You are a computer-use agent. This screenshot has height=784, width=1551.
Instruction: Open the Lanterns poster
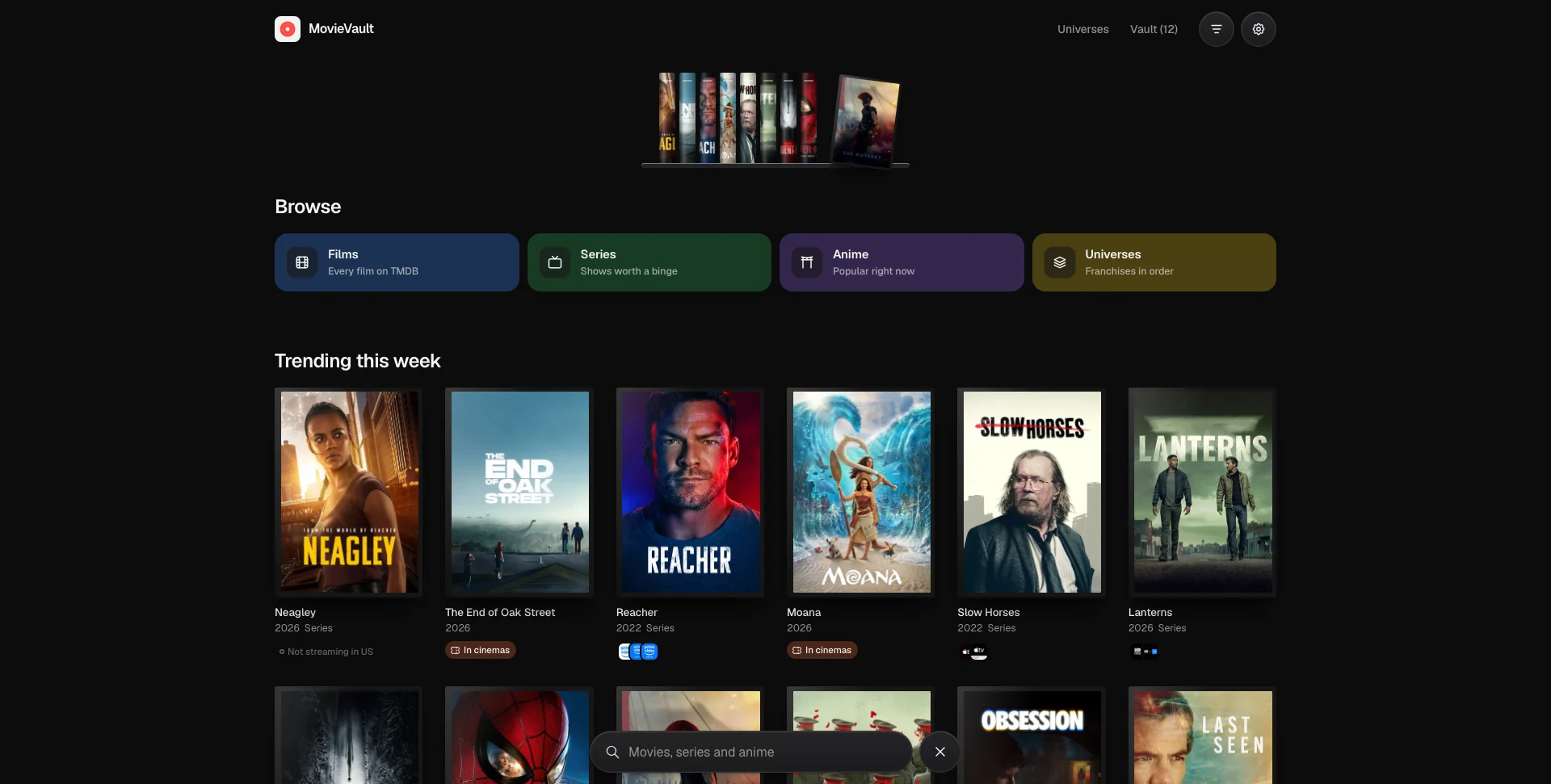tap(1203, 493)
